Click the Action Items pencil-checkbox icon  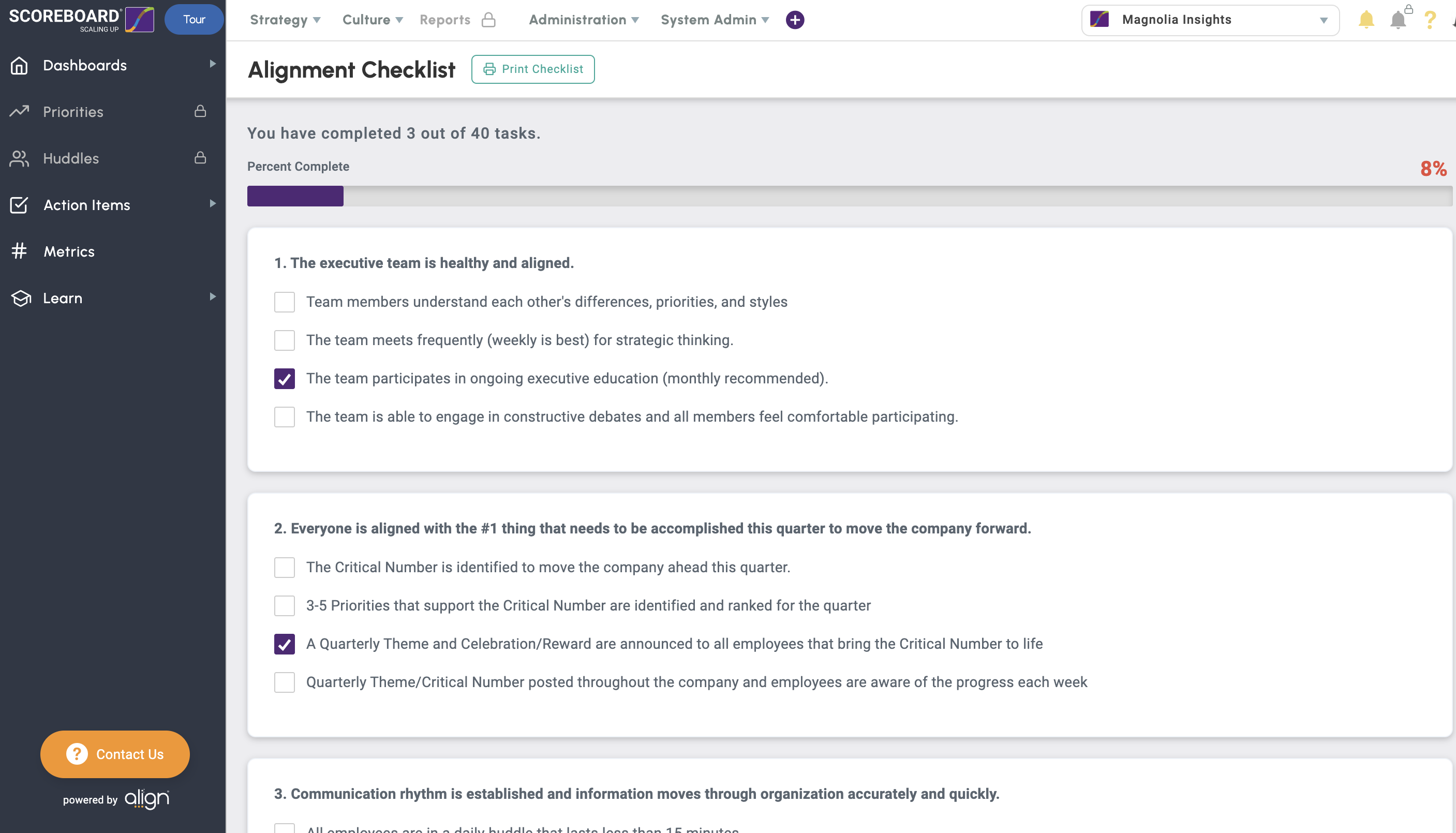[20, 205]
